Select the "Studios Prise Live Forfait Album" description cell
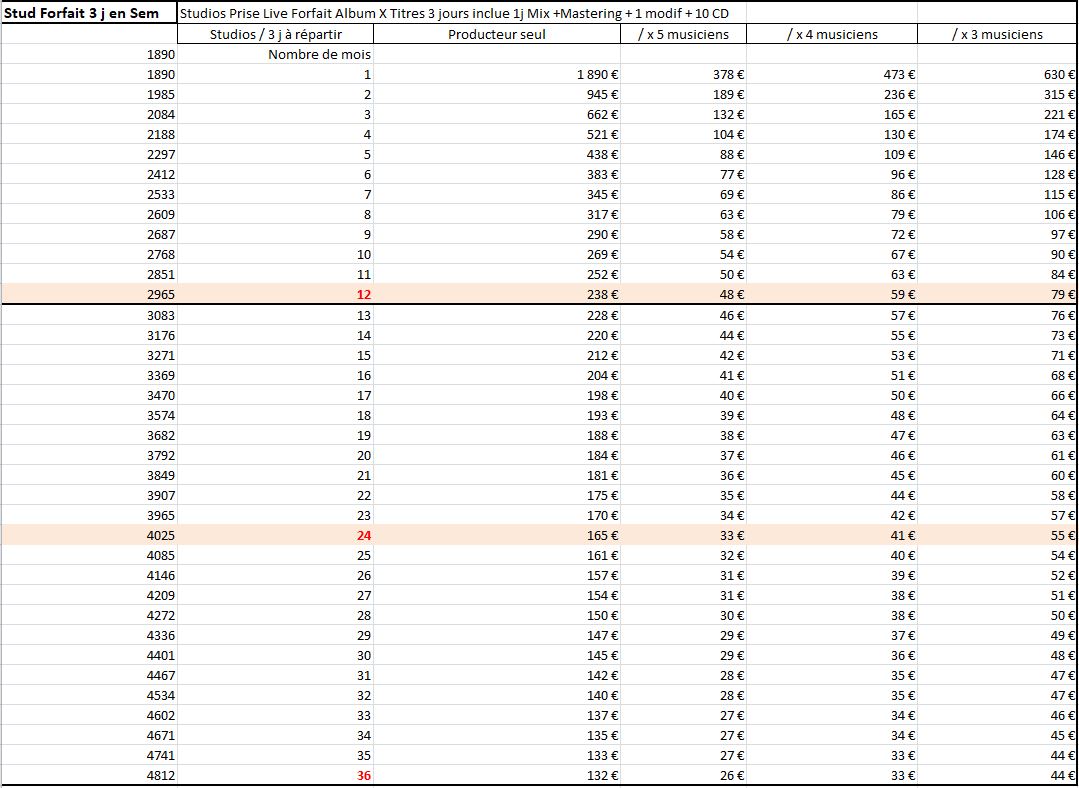 [x=460, y=14]
